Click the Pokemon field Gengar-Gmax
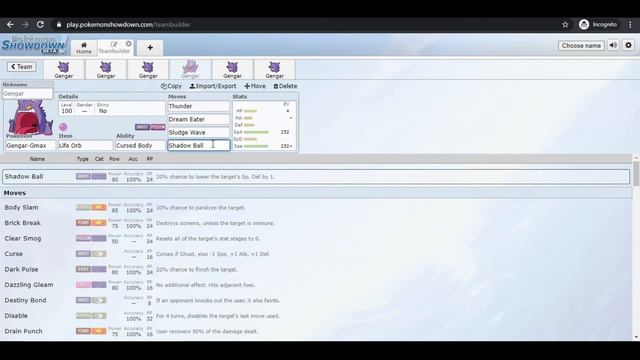The width and height of the screenshot is (640, 360). [x=31, y=145]
